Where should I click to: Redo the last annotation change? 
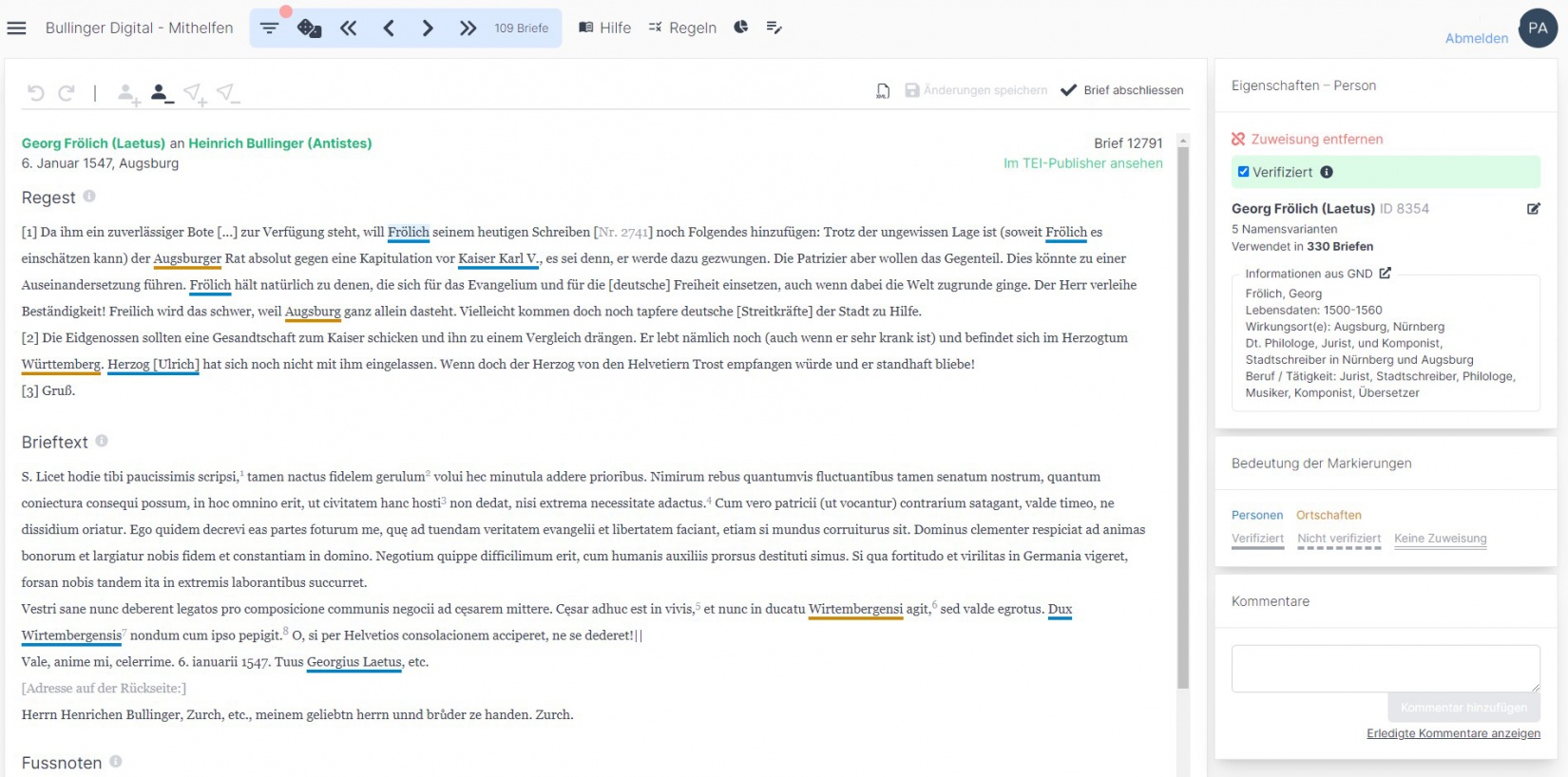pyautogui.click(x=67, y=92)
